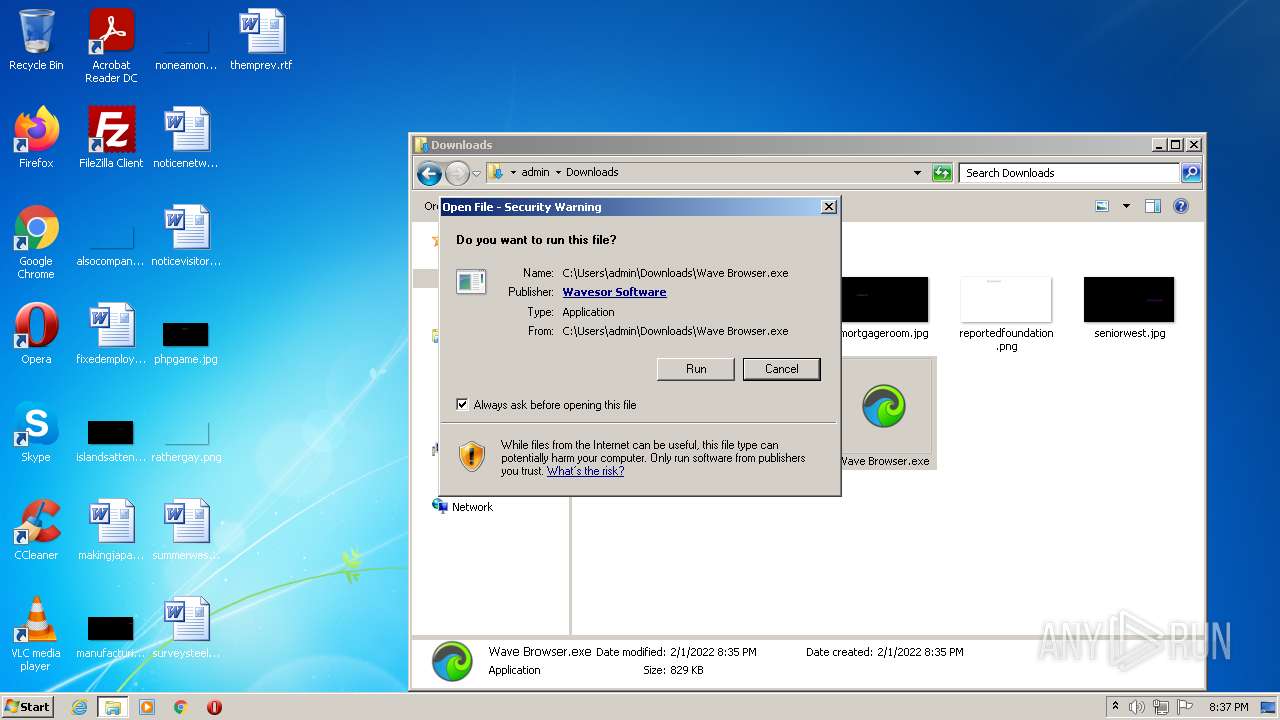Launch the Google Chrome desktop shortcut
Viewport: 1280px width, 720px height.
pos(36,243)
